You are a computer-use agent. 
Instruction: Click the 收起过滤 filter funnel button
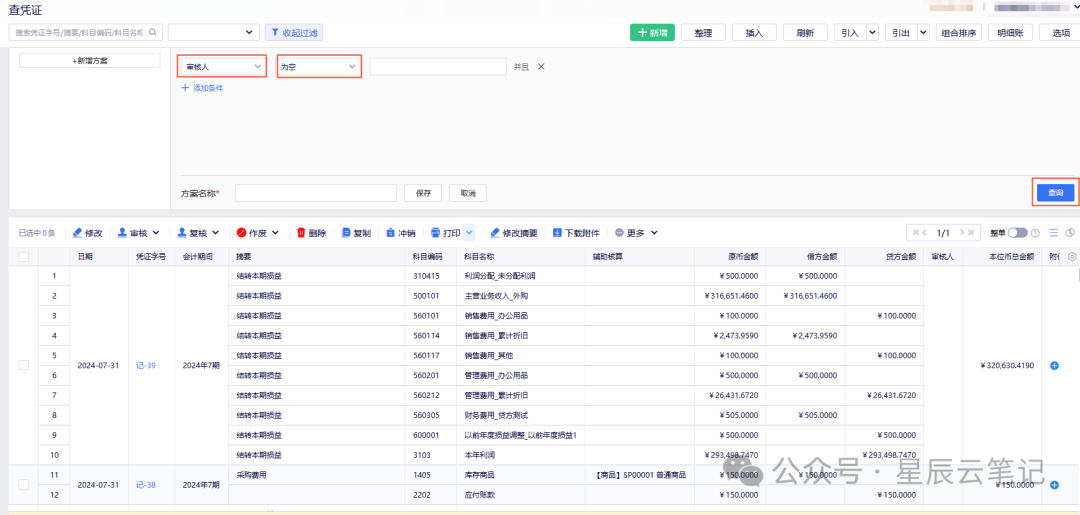(x=294, y=32)
